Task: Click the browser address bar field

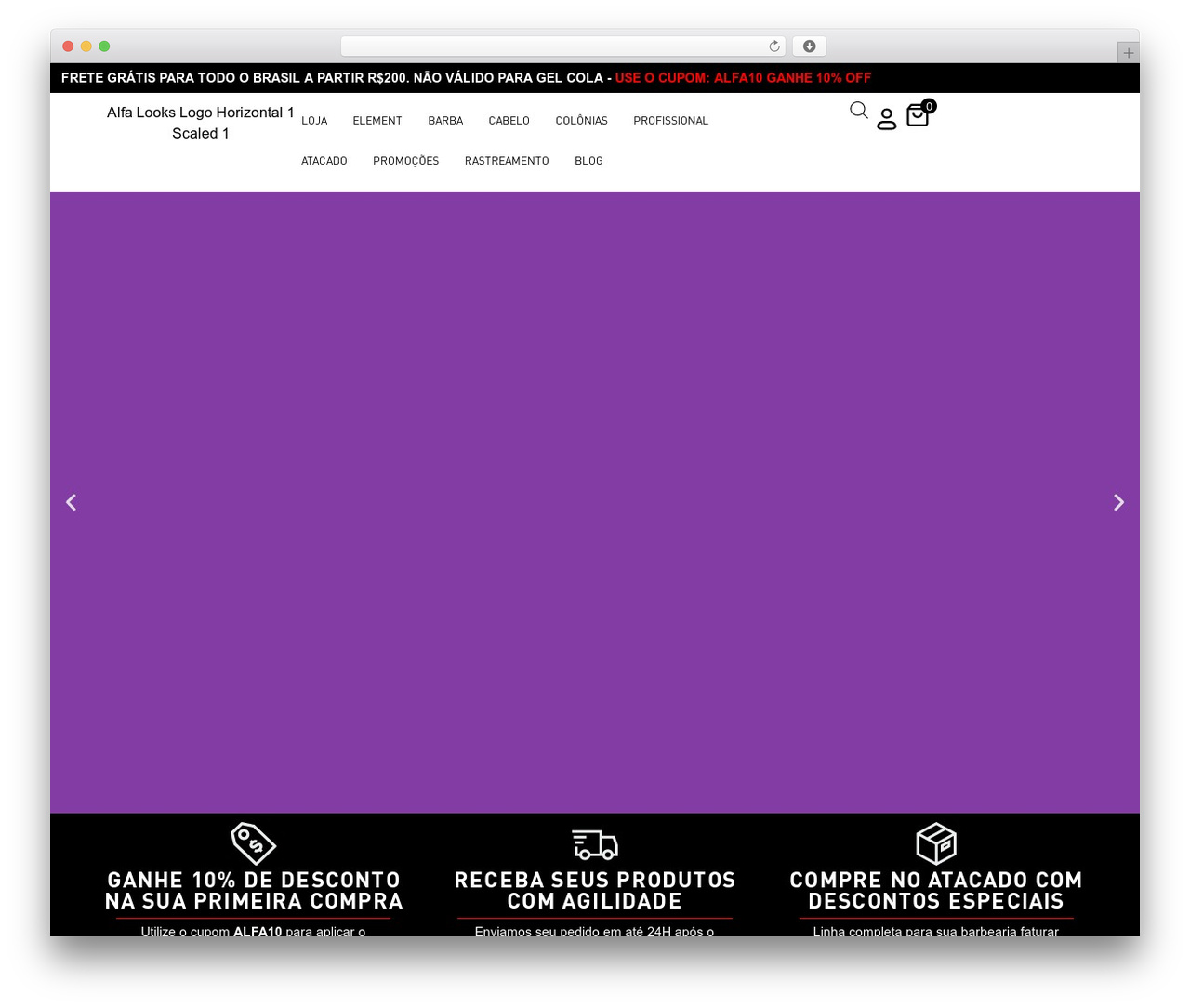Action: click(563, 46)
